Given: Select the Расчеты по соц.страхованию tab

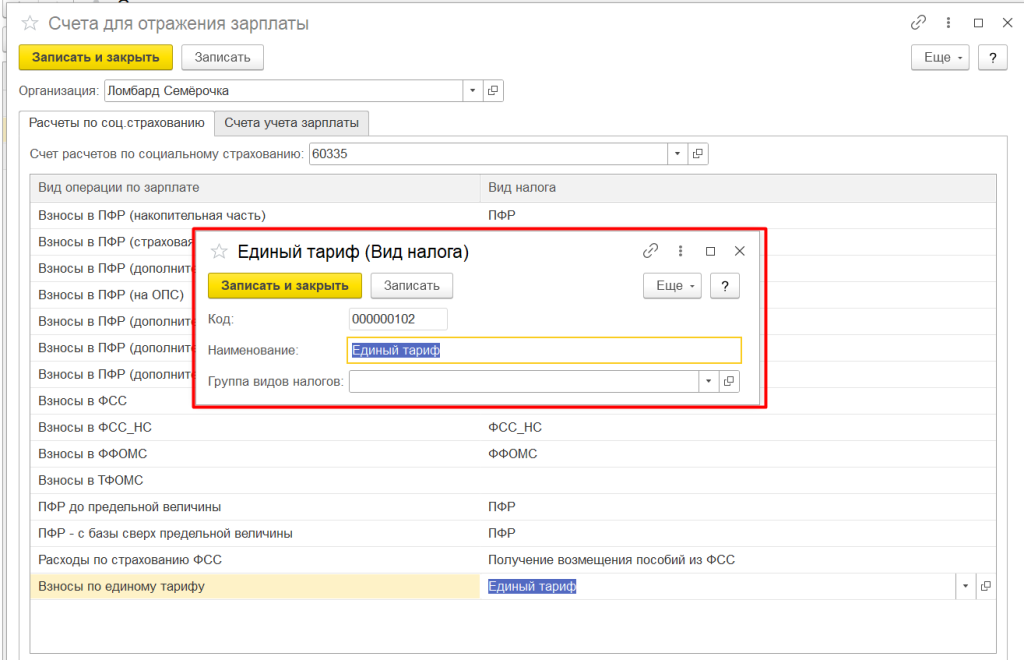Looking at the screenshot, I should (x=116, y=122).
